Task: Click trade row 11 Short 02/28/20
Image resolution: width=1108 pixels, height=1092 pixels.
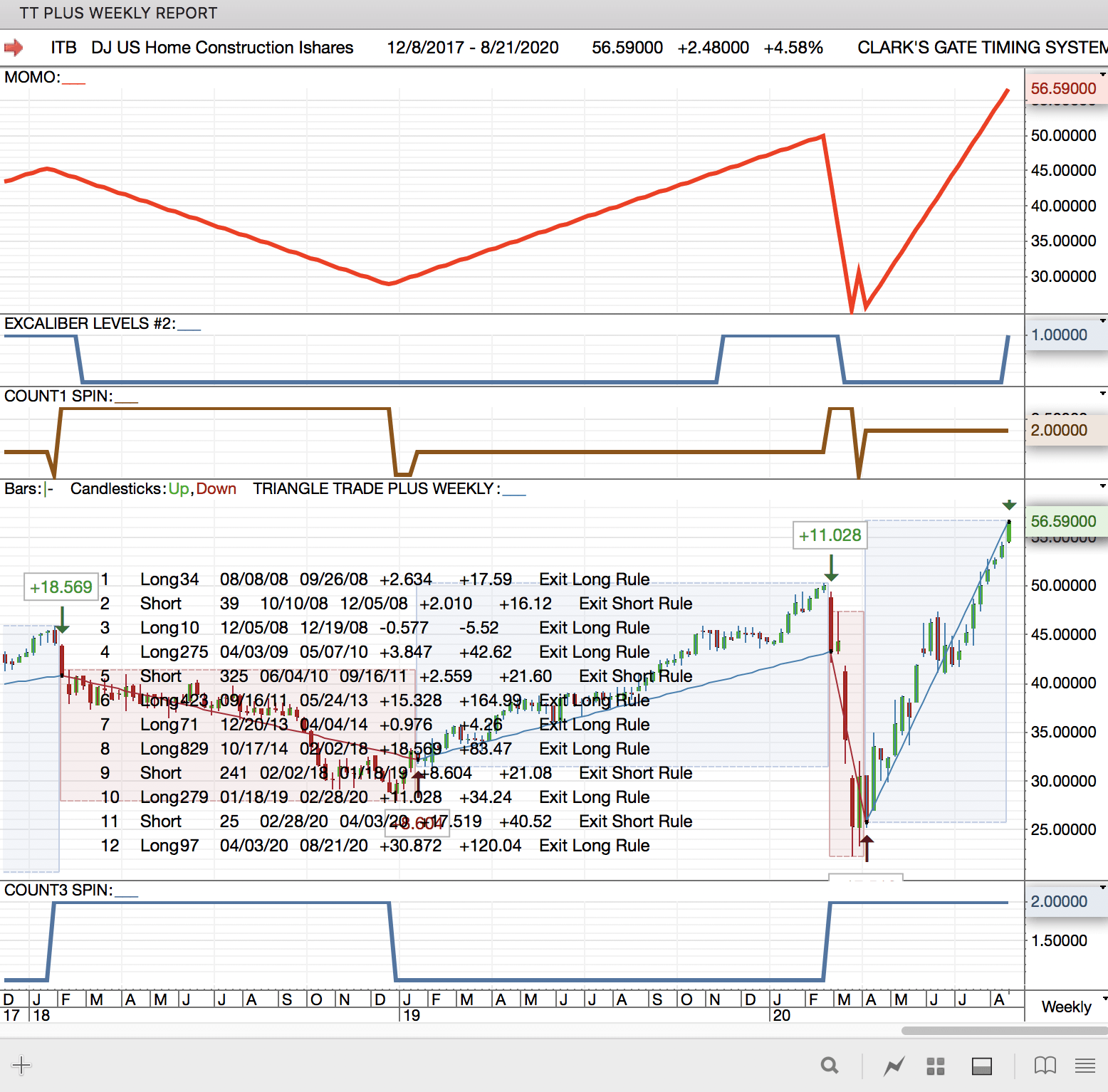Action: click(x=397, y=821)
